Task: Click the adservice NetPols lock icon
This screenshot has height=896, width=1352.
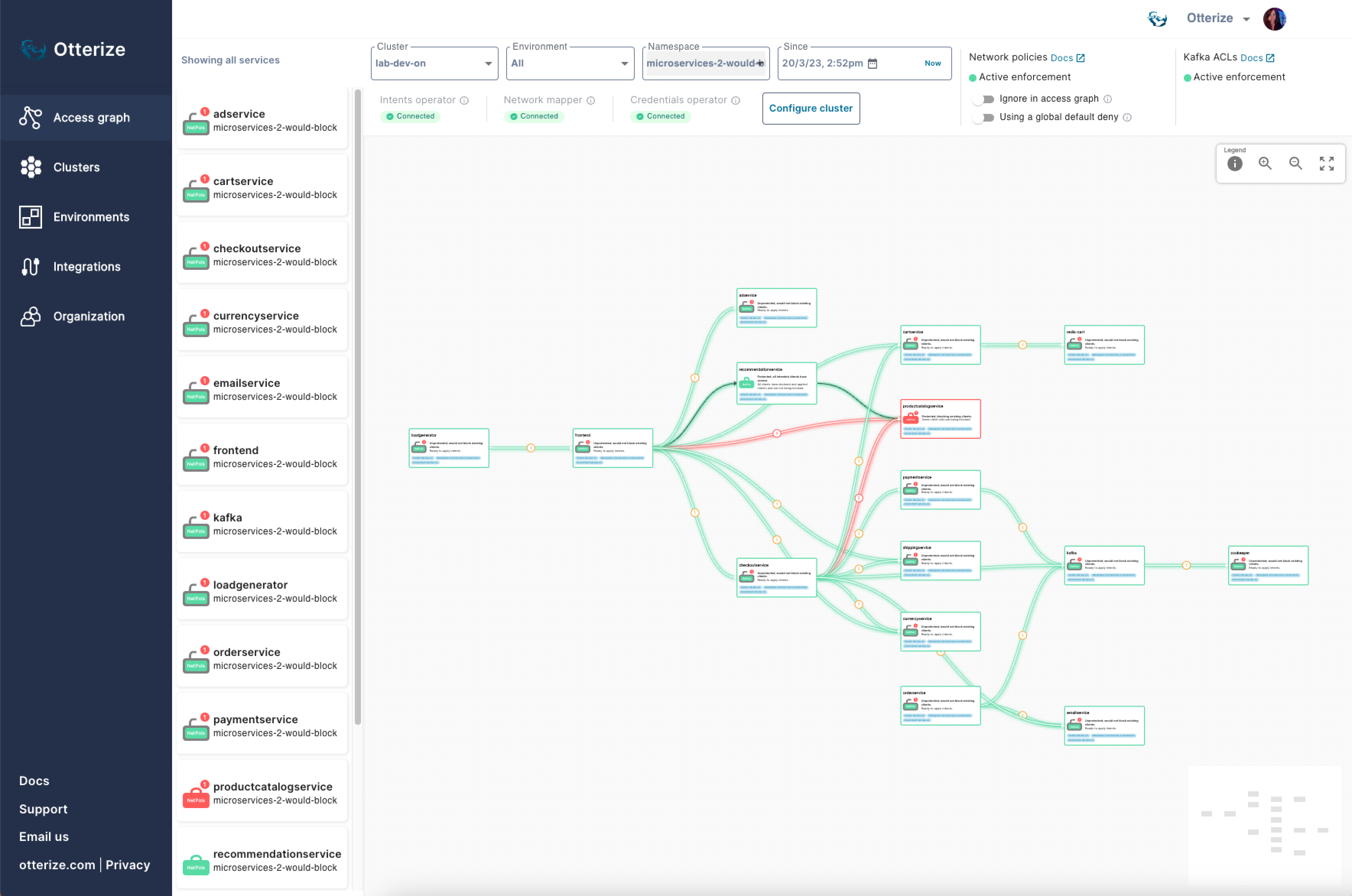Action: pos(196,122)
